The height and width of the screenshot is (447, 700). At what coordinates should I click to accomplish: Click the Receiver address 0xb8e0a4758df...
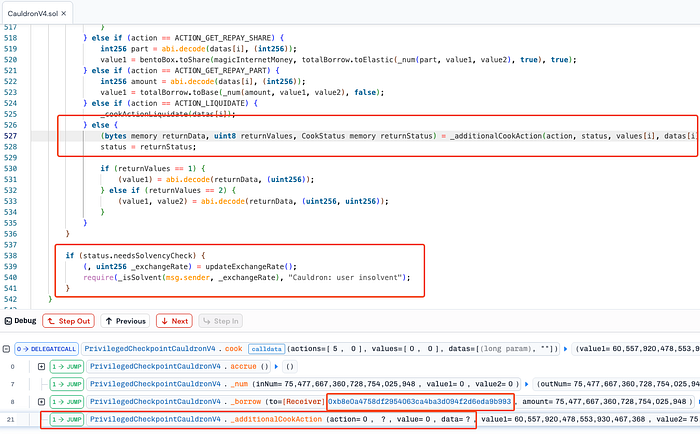419,401
